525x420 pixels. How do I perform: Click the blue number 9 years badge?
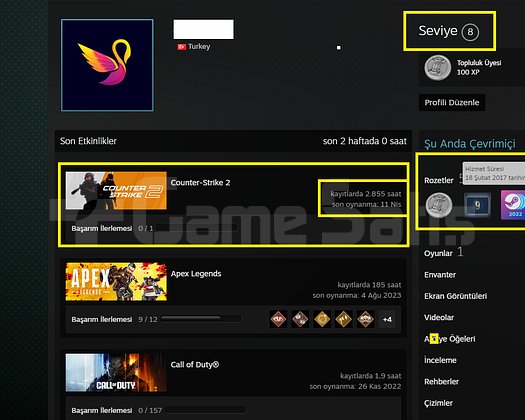pyautogui.click(x=477, y=205)
